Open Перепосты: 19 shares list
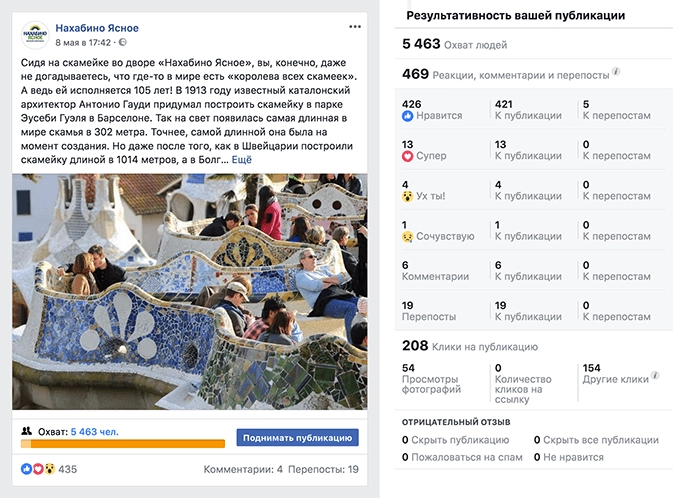This screenshot has height=498, width=688. point(323,469)
